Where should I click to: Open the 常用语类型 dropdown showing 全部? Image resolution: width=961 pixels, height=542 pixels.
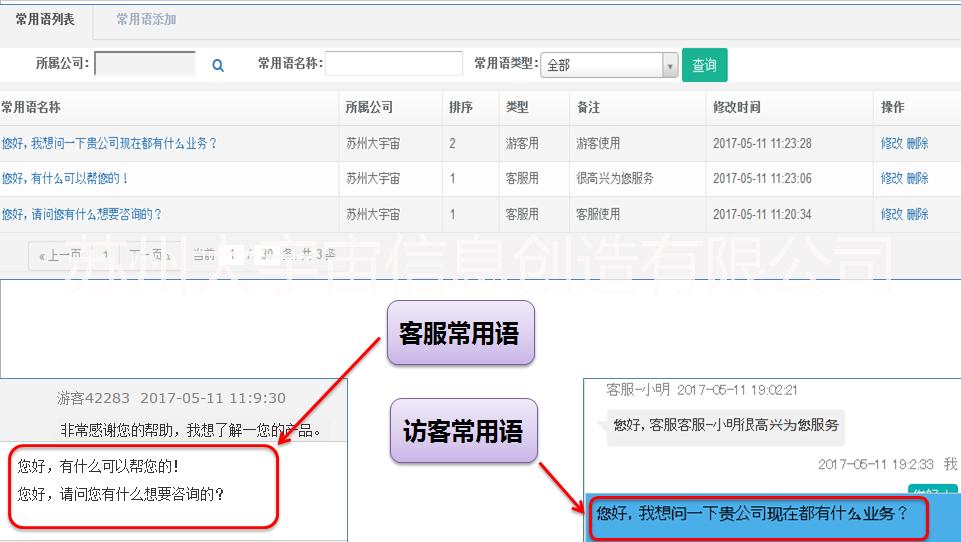pyautogui.click(x=609, y=65)
